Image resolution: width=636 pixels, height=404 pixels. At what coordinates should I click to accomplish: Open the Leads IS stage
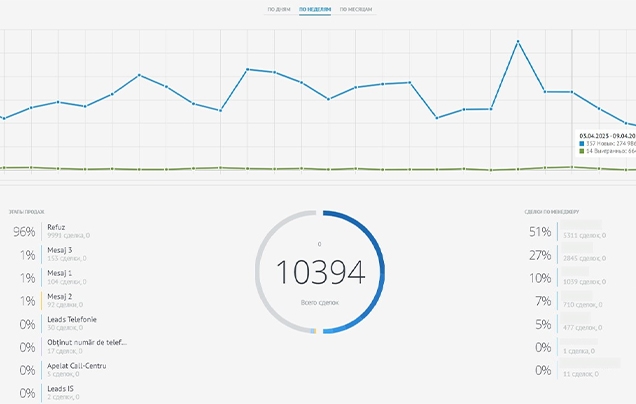(x=60, y=389)
